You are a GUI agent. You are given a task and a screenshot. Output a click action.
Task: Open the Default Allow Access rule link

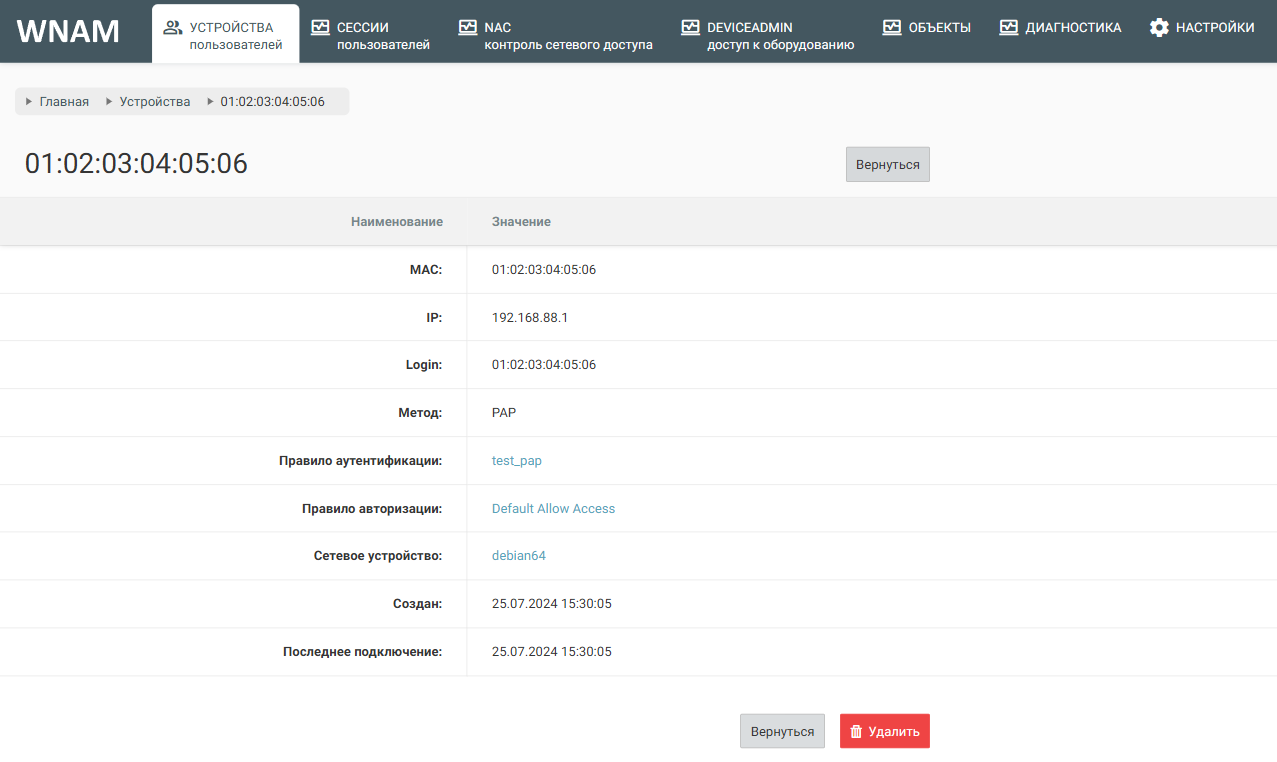[553, 509]
